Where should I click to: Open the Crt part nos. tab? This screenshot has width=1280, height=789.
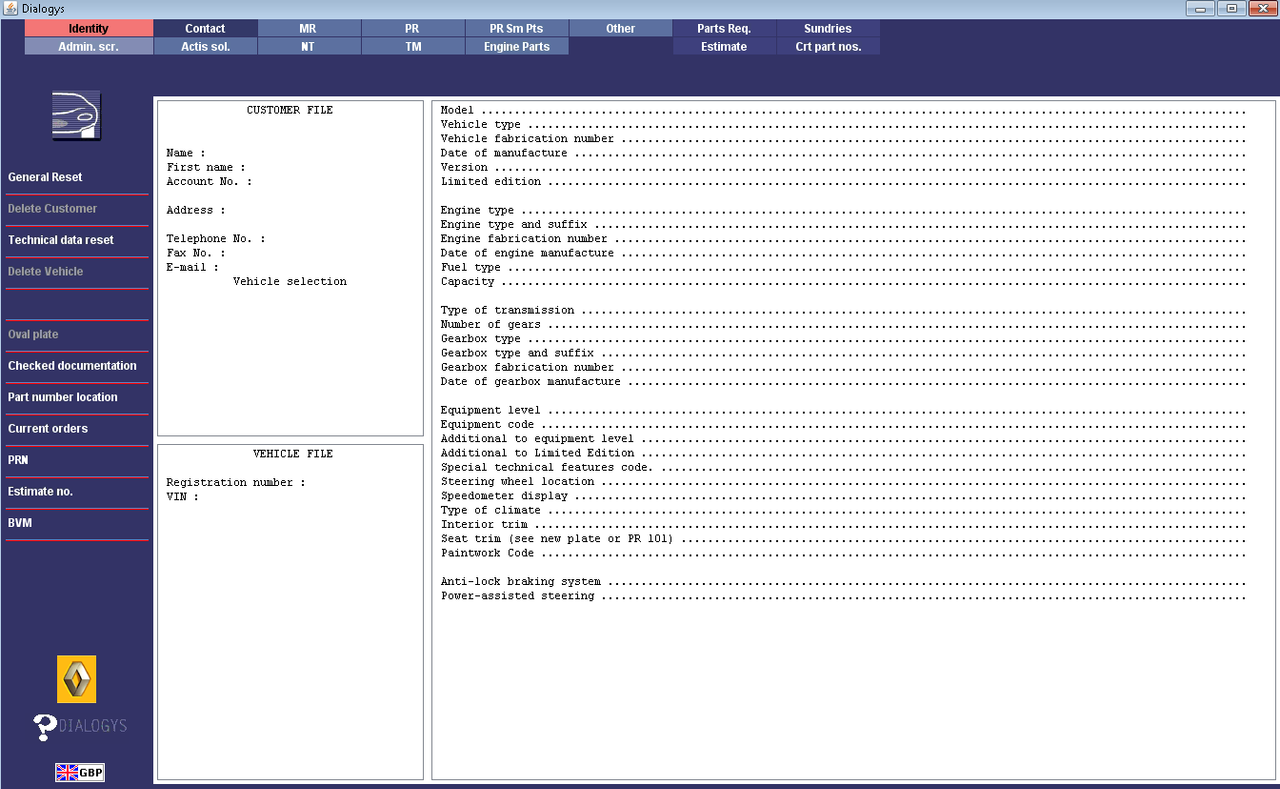[828, 46]
